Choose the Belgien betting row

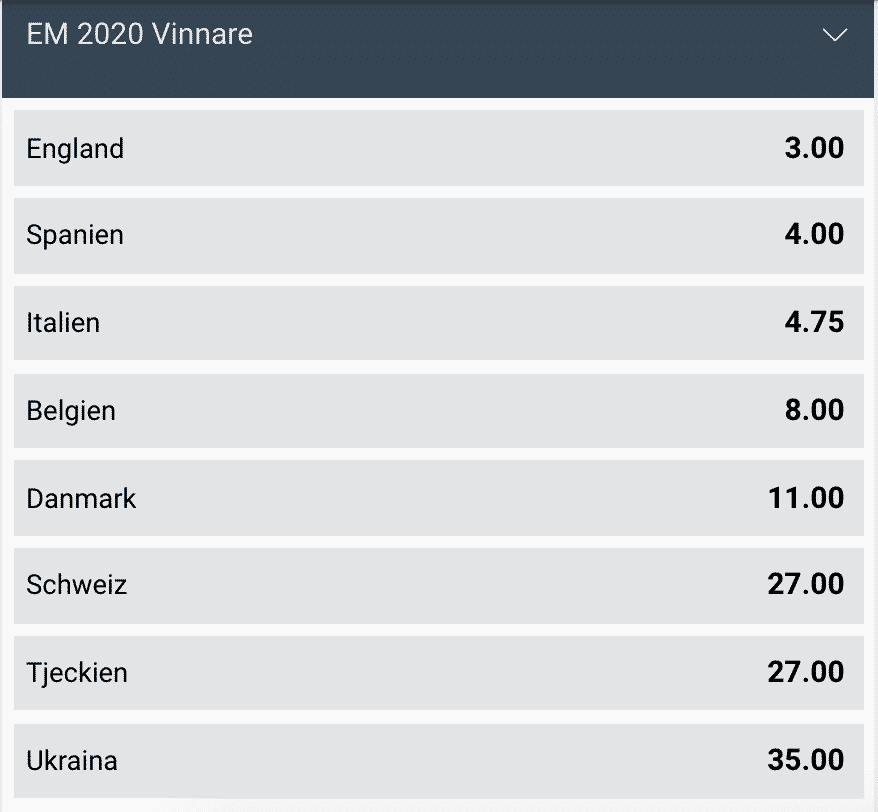438,410
